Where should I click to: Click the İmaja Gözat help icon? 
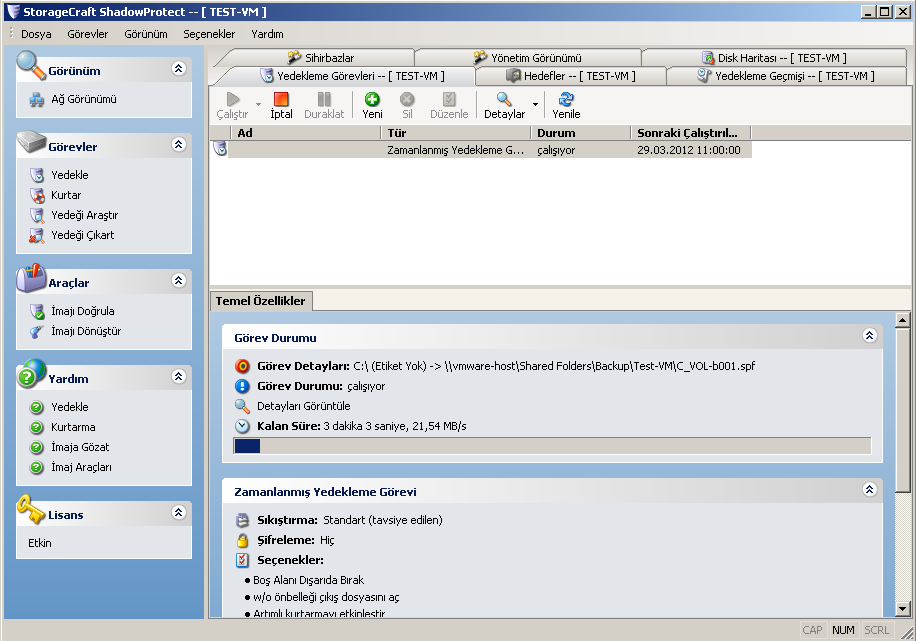point(36,447)
